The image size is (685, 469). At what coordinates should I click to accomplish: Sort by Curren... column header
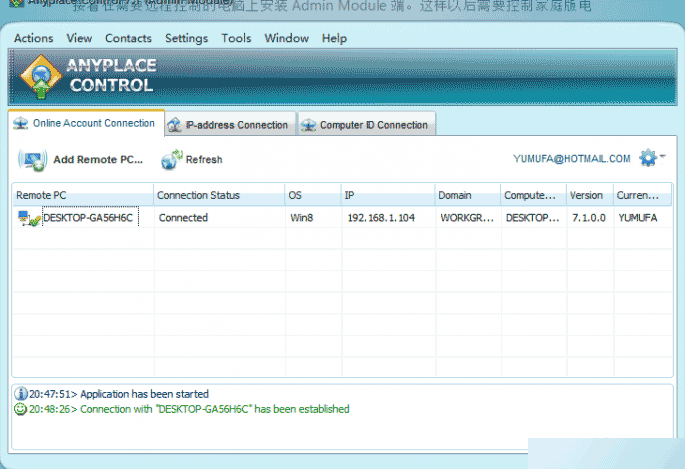[x=642, y=195]
